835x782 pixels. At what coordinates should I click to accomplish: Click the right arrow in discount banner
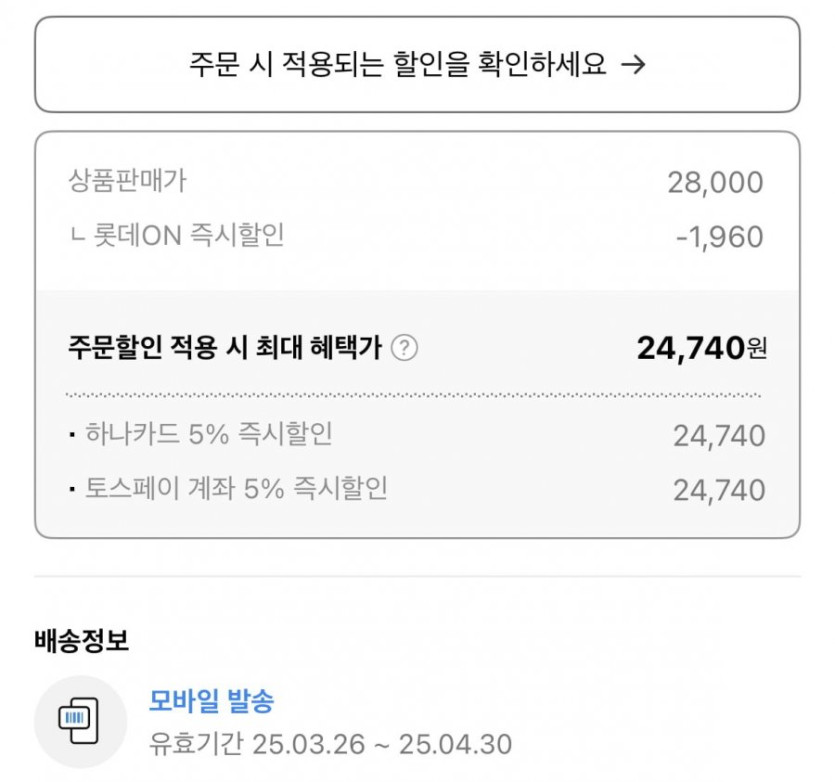[633, 65]
